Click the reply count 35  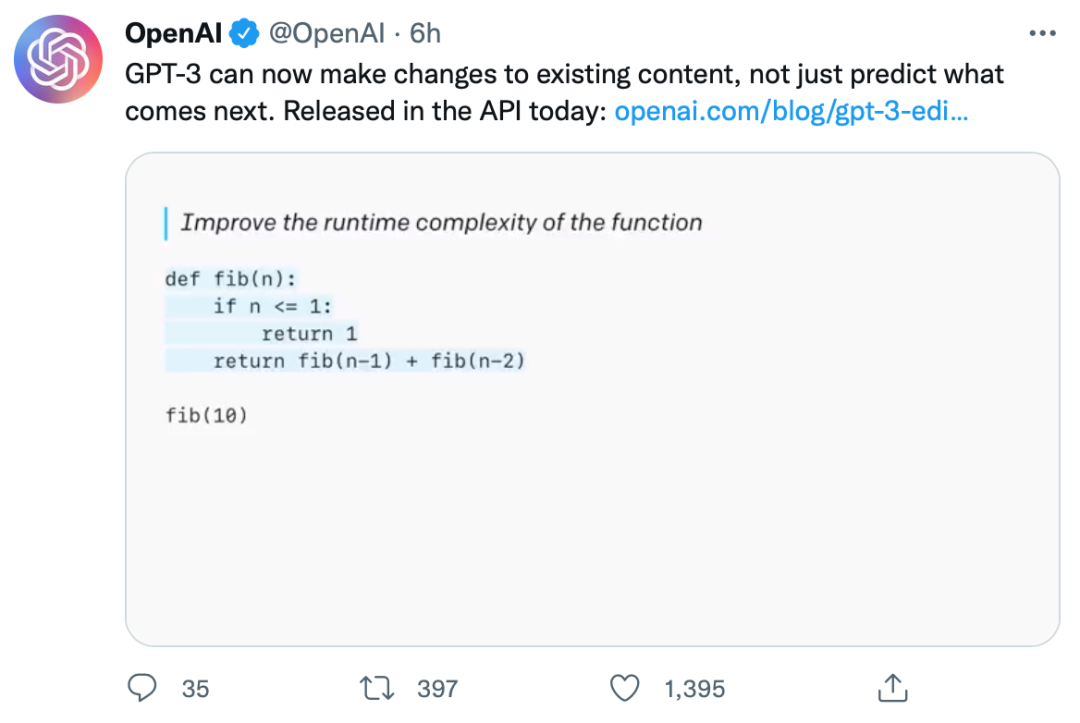(x=196, y=688)
